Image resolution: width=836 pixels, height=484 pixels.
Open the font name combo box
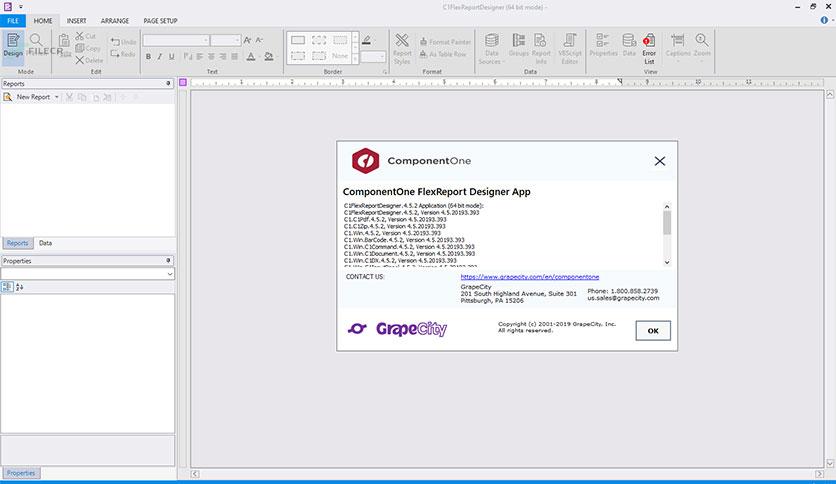pyautogui.click(x=176, y=41)
